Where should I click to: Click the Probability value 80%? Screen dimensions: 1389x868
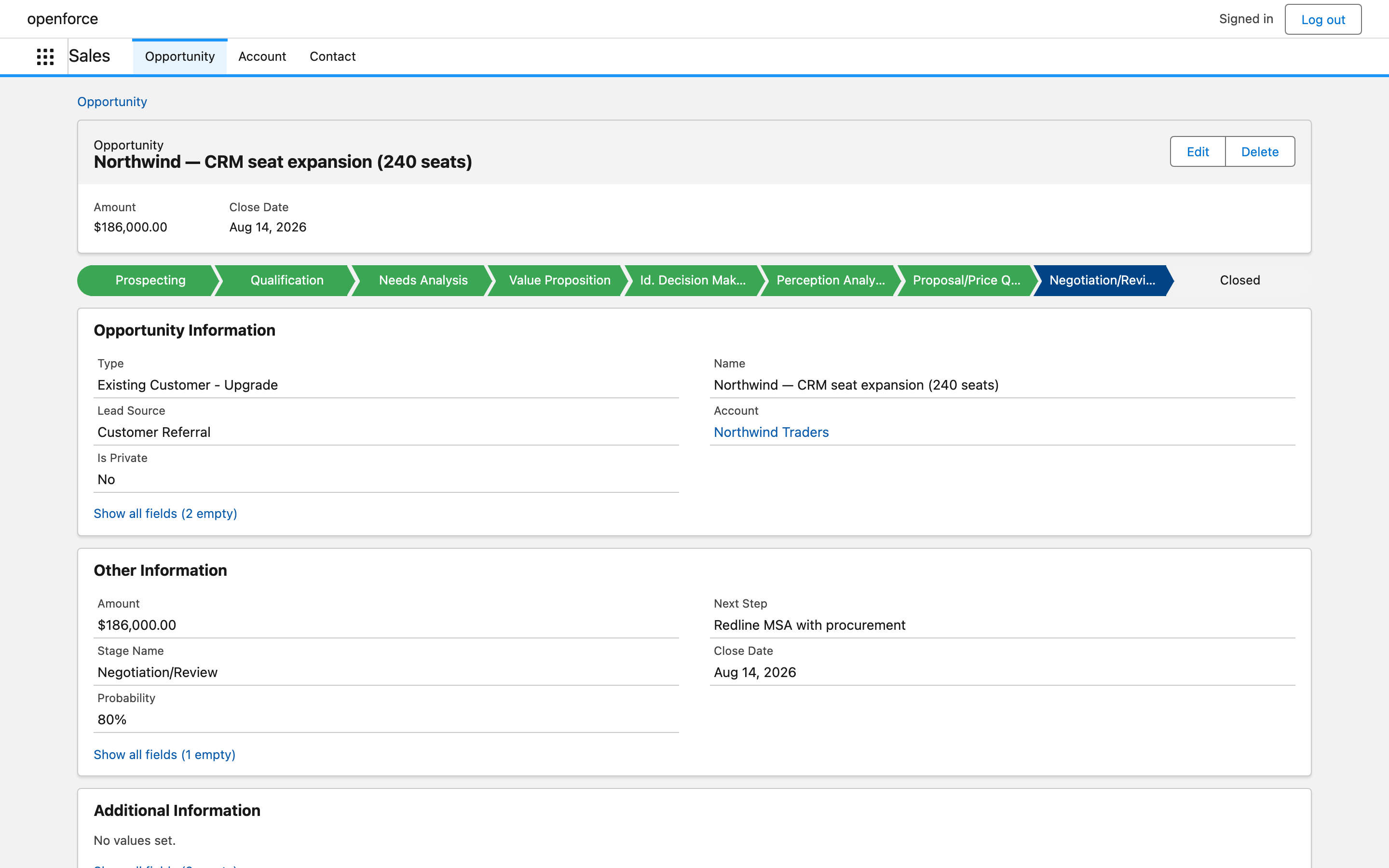112,720
